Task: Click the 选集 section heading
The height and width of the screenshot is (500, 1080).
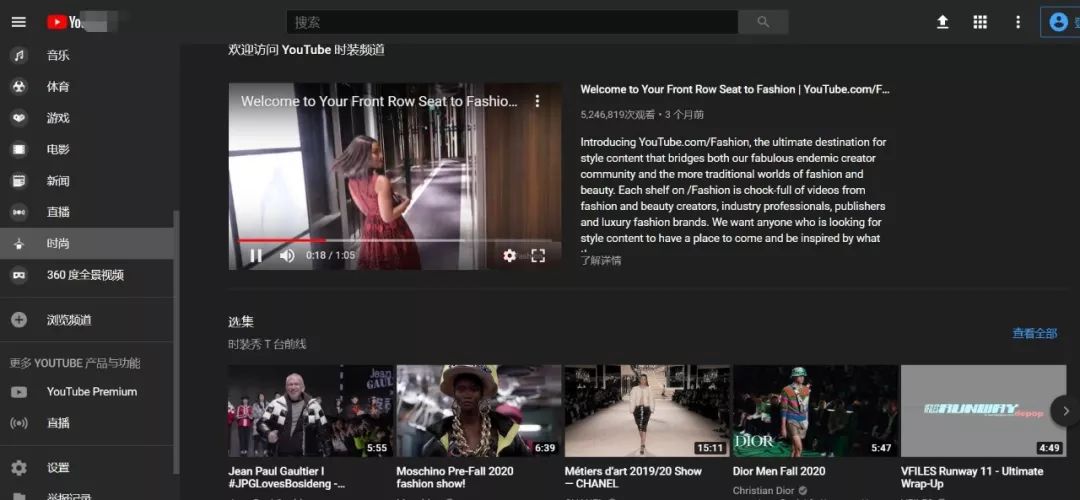Action: 241,322
